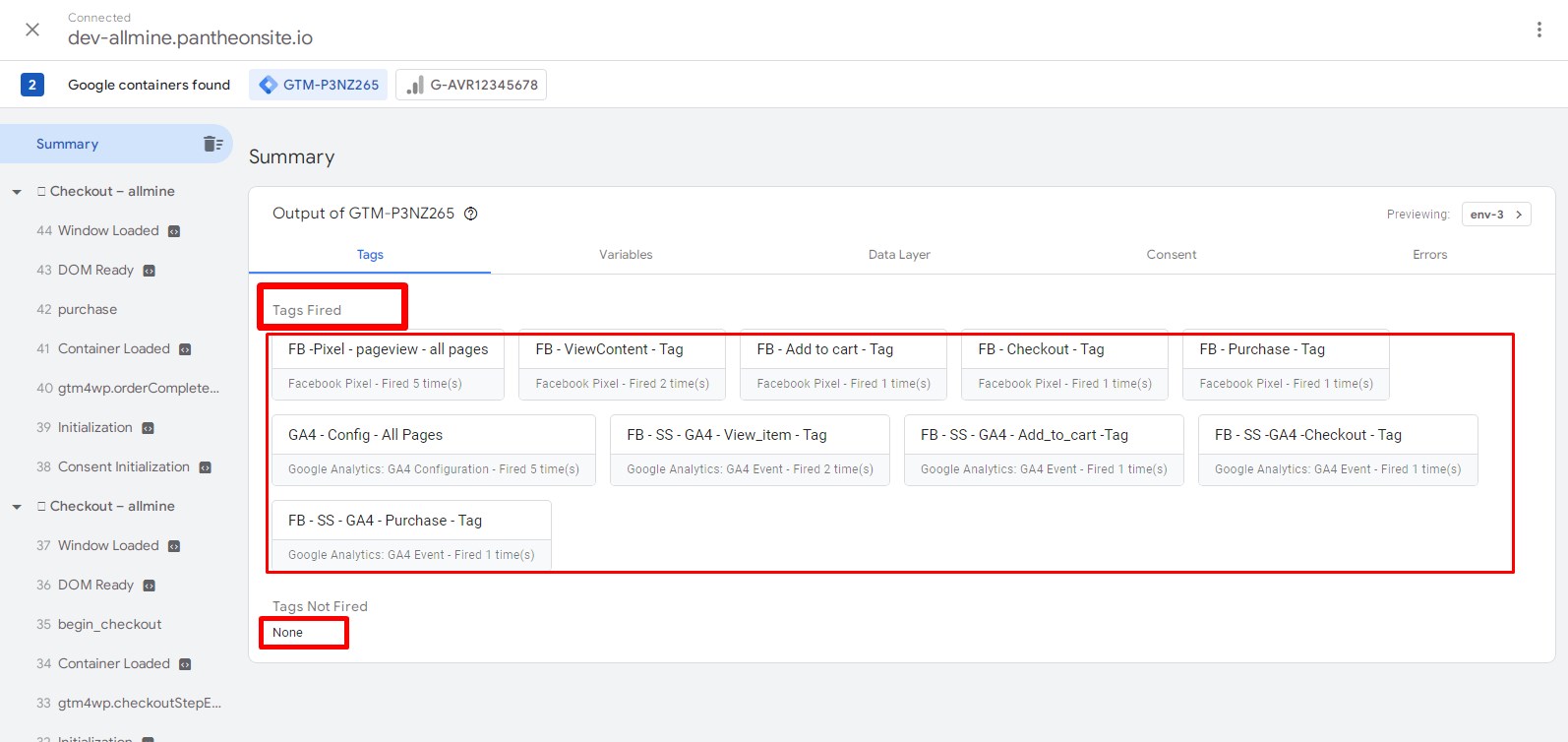Open the three-dot more options menu

click(x=1539, y=30)
